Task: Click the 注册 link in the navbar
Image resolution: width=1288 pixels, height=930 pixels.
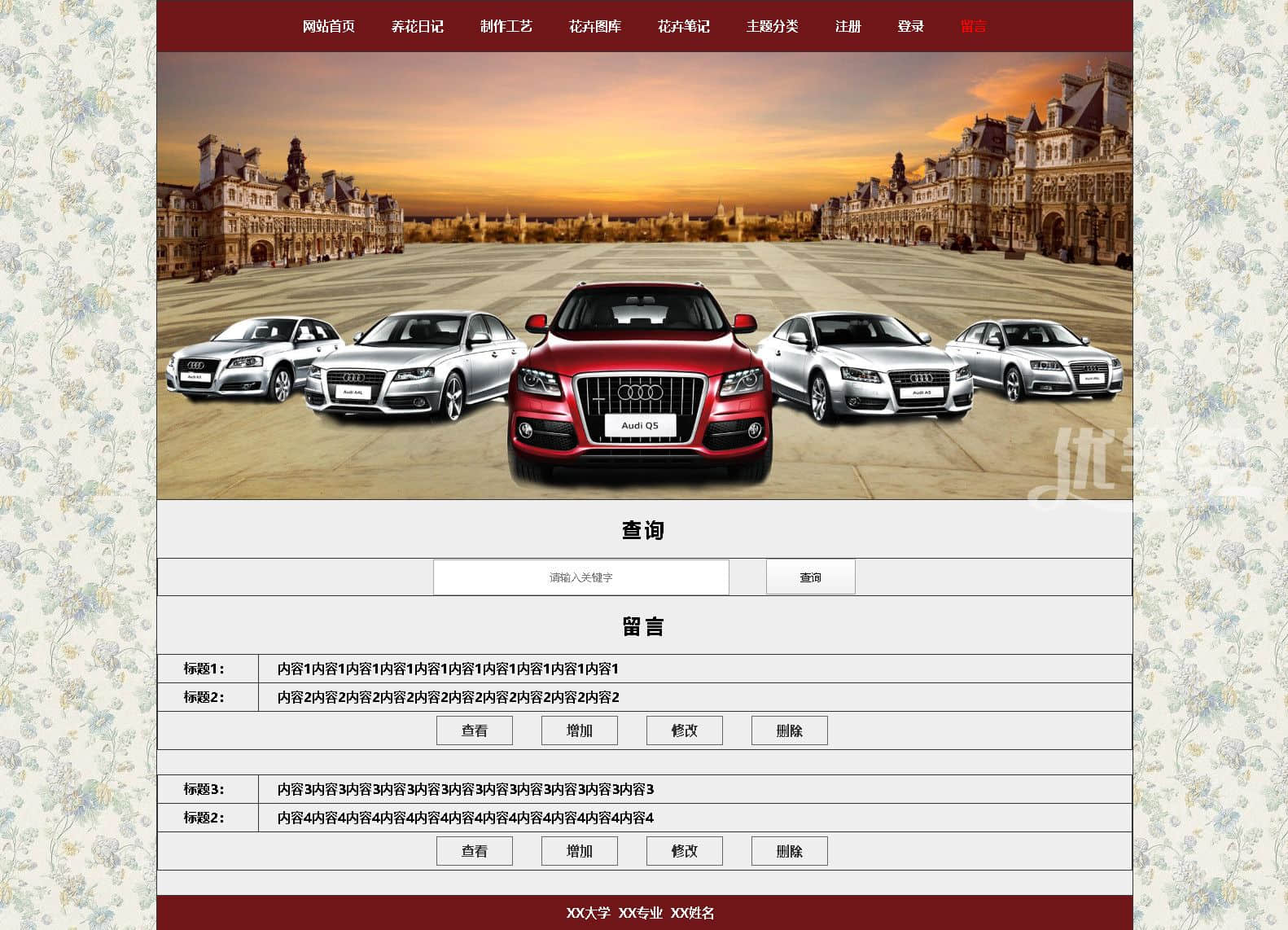Action: click(x=848, y=26)
